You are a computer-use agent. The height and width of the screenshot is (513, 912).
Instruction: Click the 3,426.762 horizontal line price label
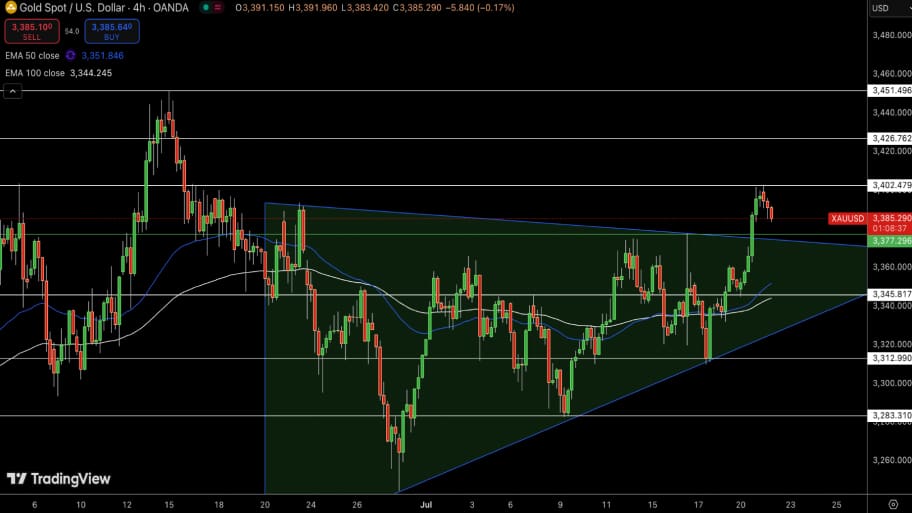point(890,138)
